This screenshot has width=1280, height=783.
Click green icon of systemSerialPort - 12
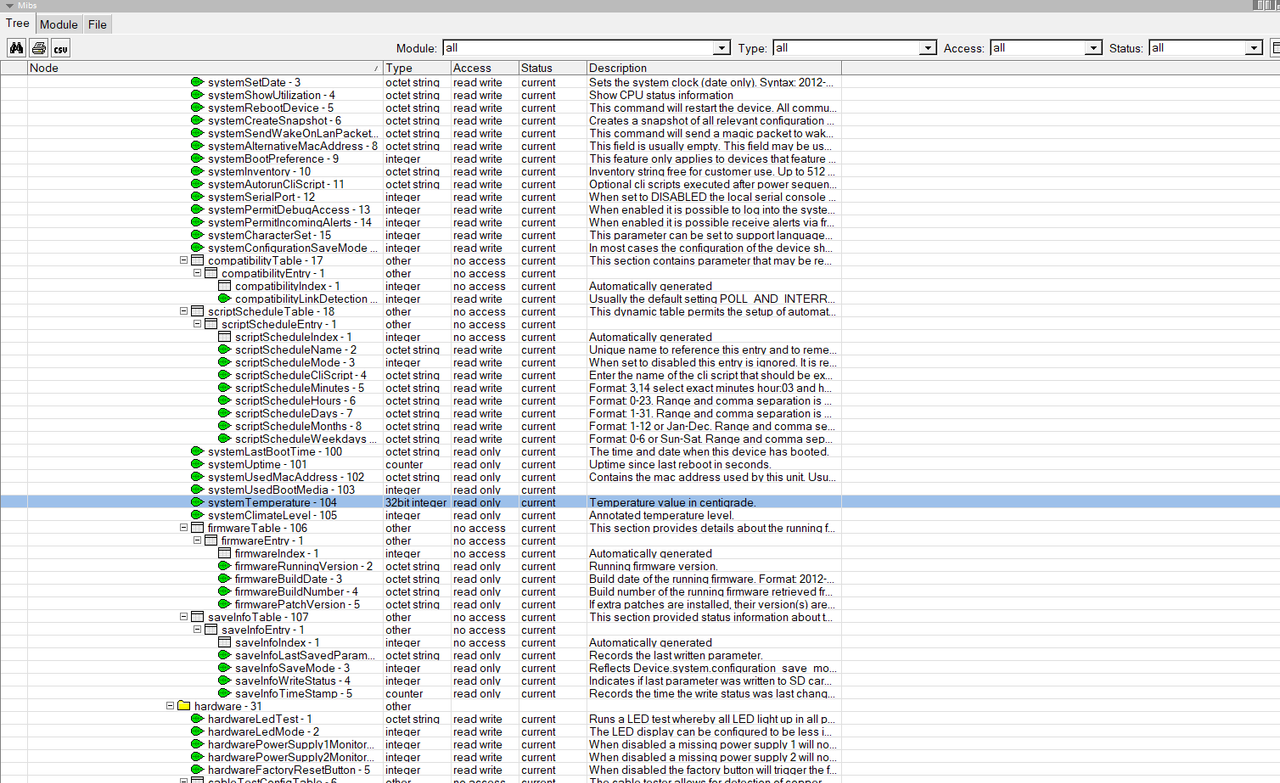(x=197, y=197)
